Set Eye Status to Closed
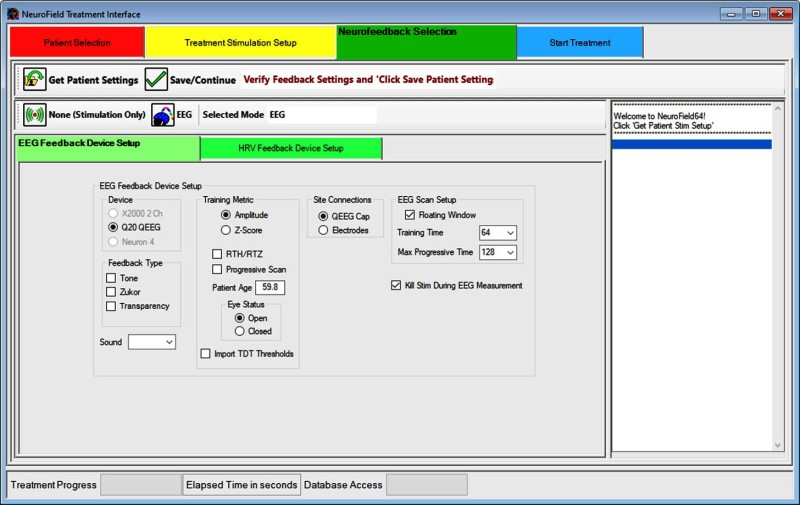 240,331
